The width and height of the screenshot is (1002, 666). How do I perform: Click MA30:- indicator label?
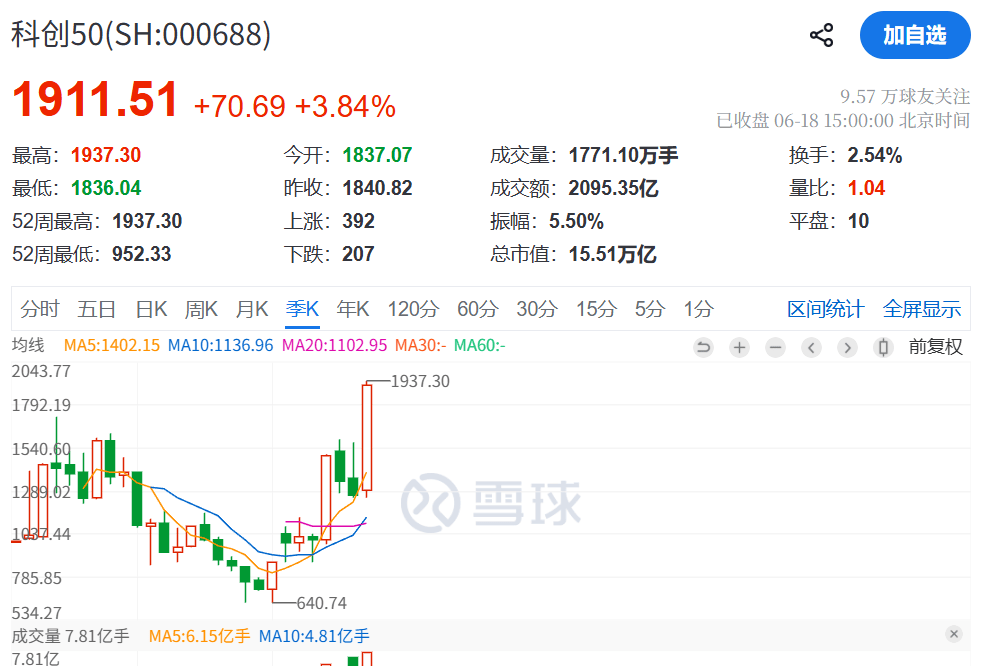click(420, 346)
